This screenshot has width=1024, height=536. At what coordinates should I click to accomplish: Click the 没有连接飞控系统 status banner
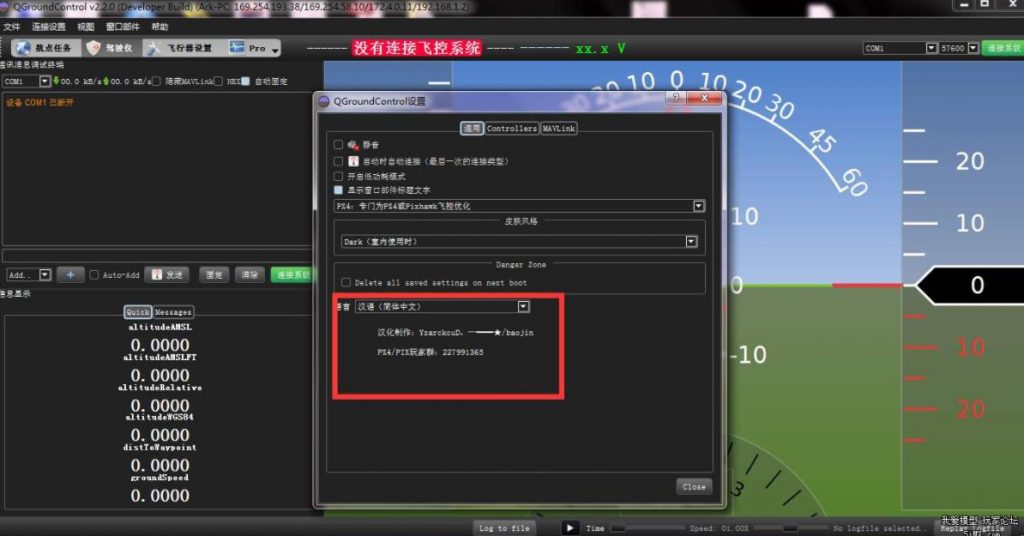click(417, 48)
